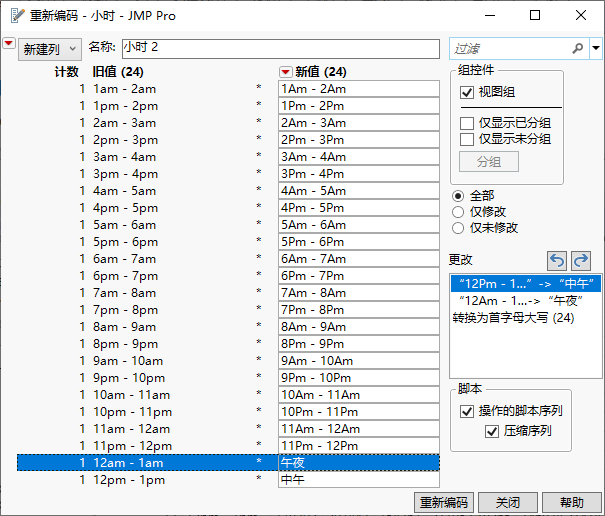Edit the new value field 1Am - 2Am
Screen dimensions: 605x516
[x=359, y=89]
